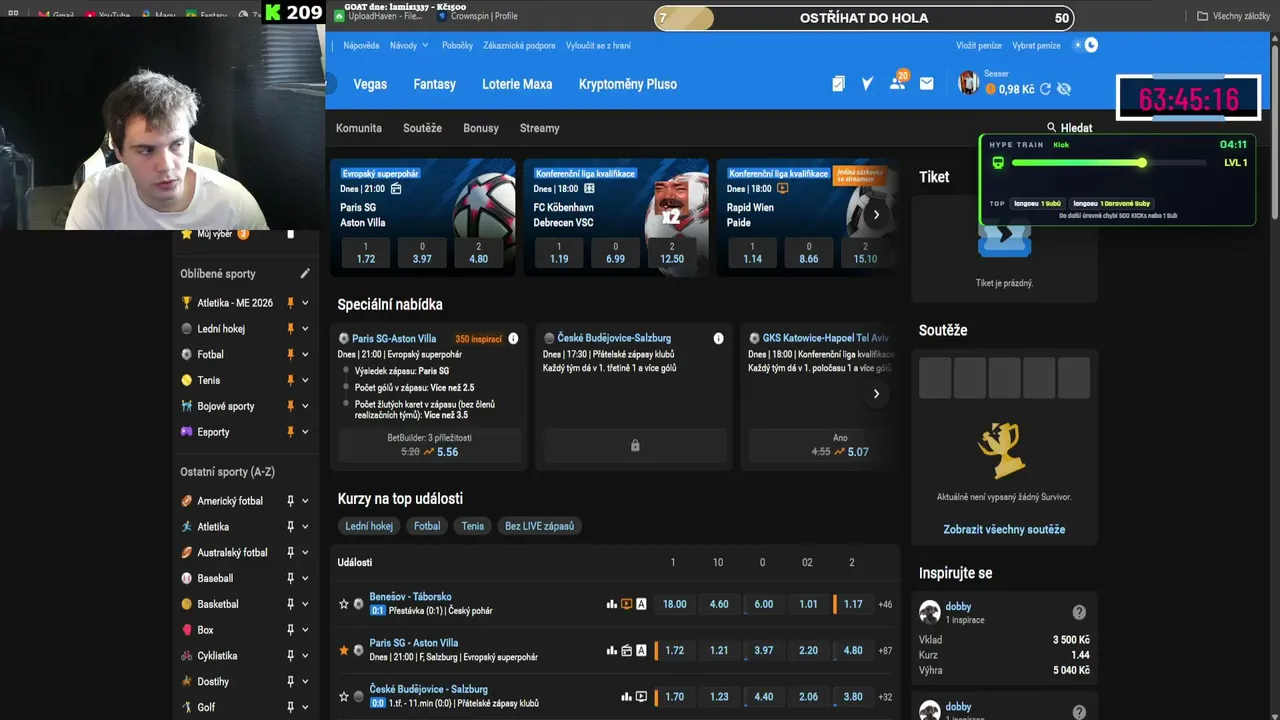
Task: Refresh the account balance
Action: (x=1045, y=89)
